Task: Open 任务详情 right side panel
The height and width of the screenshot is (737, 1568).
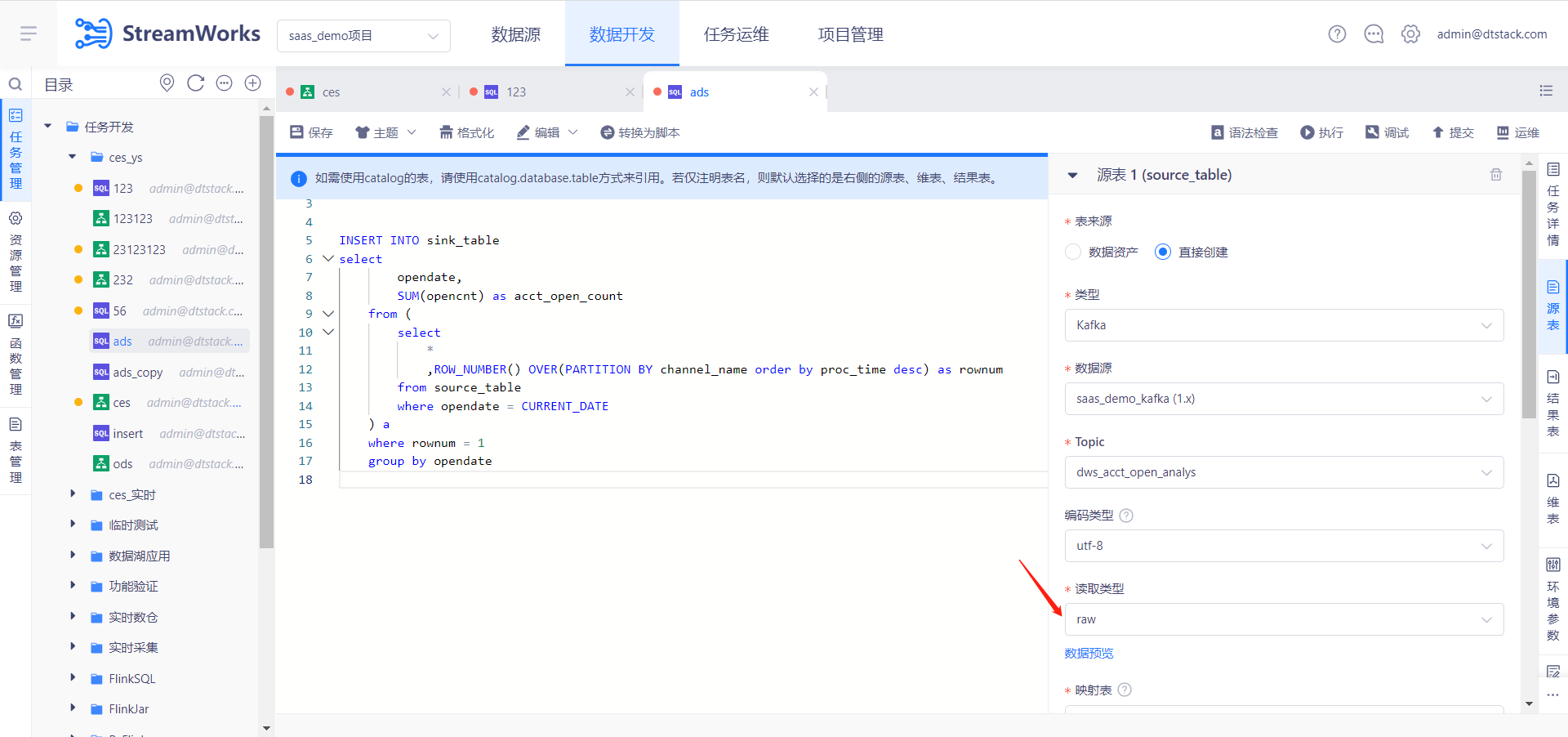Action: pos(1553,204)
